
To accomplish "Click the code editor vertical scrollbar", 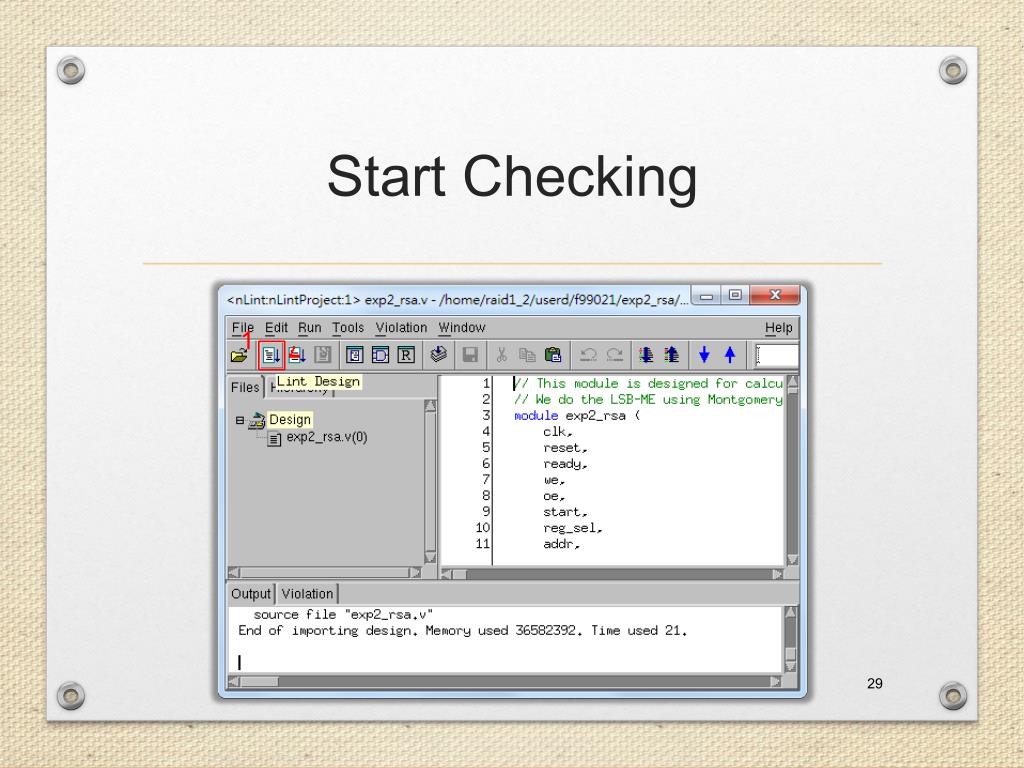I will 792,470.
